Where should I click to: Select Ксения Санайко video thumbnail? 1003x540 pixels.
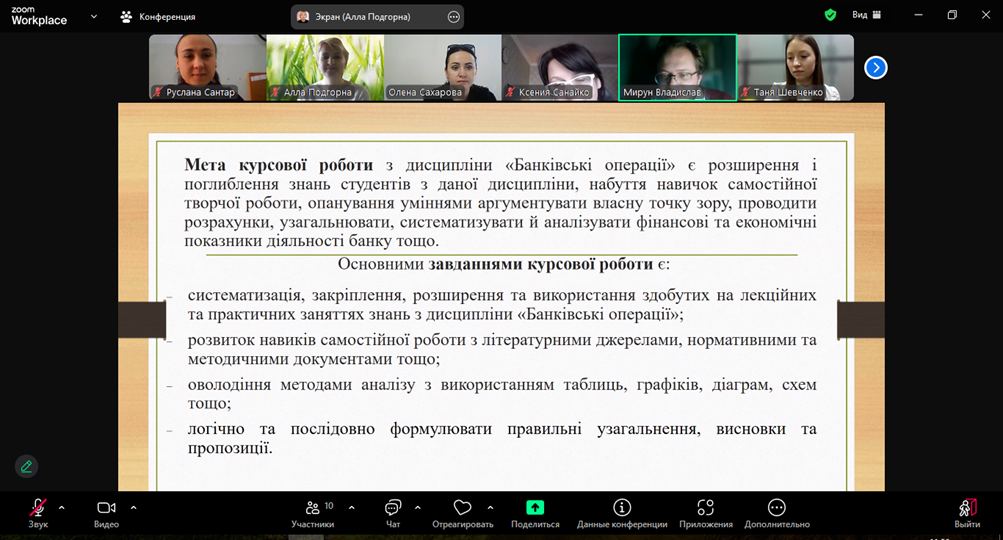tap(560, 67)
